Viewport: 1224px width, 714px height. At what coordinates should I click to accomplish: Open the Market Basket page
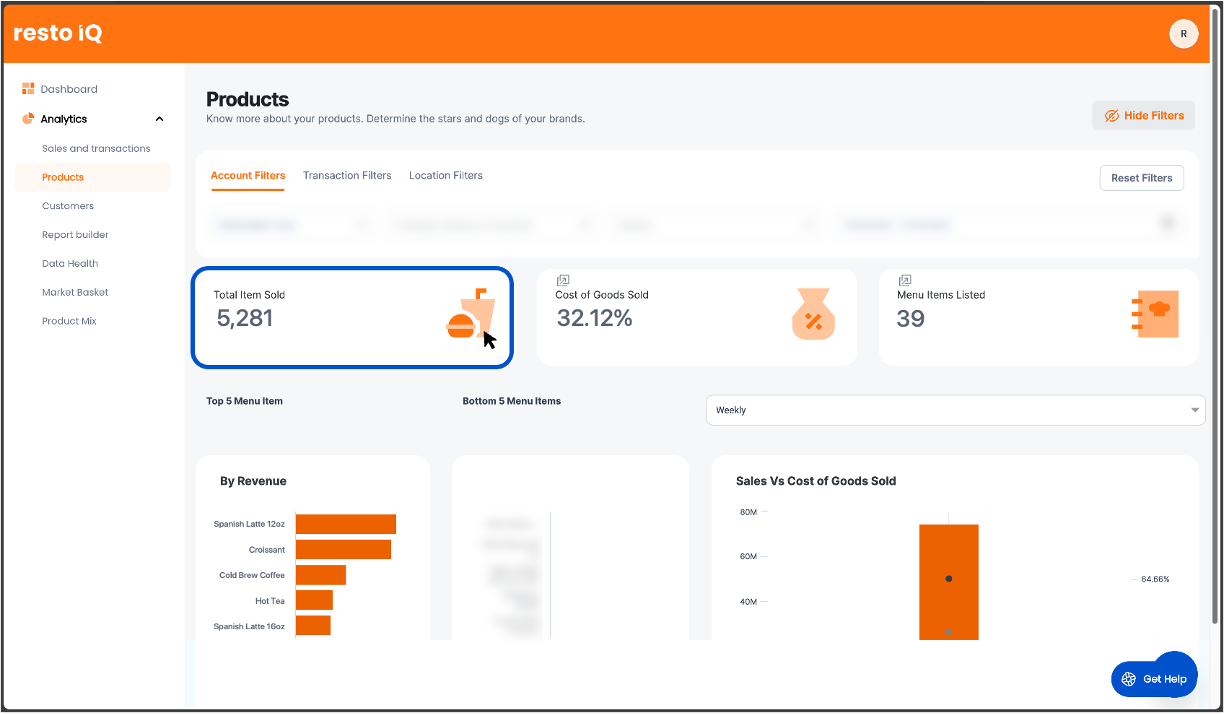[x=75, y=293]
